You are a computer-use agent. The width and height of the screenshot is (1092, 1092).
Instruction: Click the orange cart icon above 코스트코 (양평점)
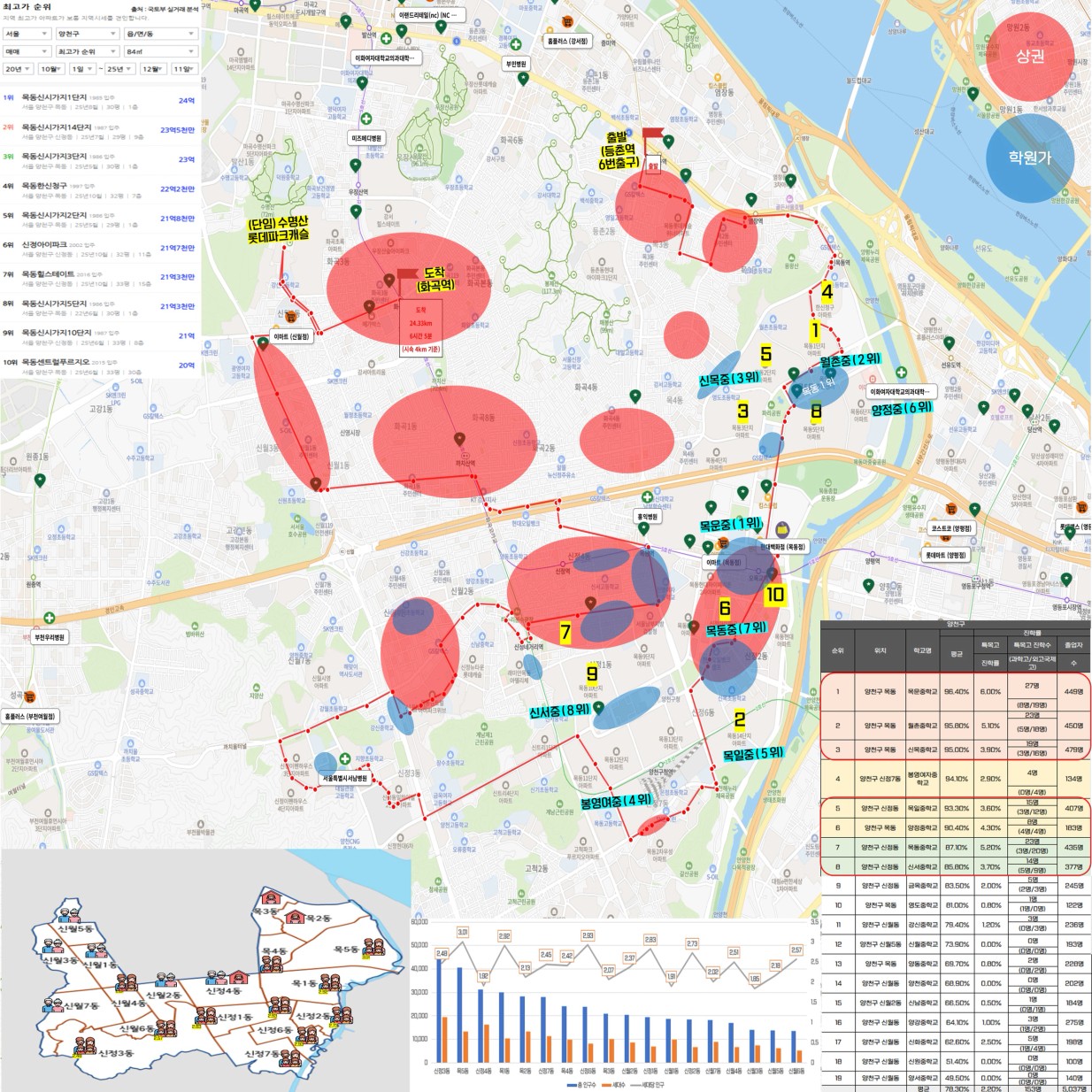point(951,510)
